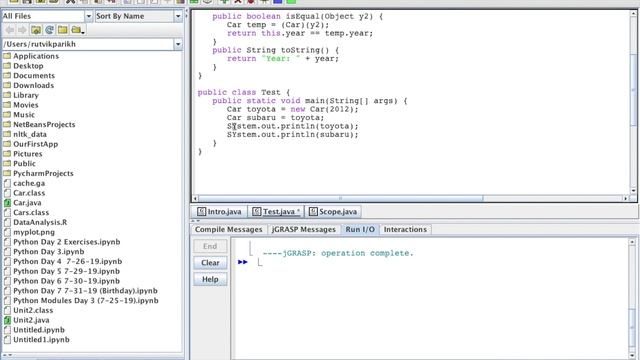Switch to the Intro.java tab
The width and height of the screenshot is (640, 360).
click(x=219, y=212)
